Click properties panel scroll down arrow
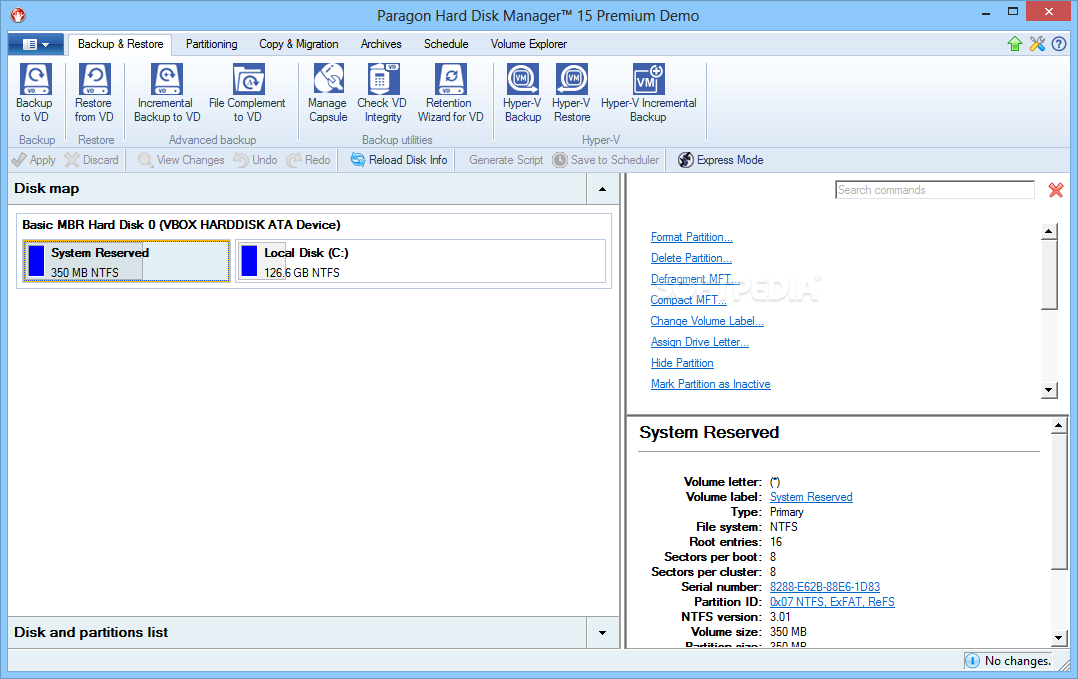Screen dimensions: 1078x679 (1059, 638)
